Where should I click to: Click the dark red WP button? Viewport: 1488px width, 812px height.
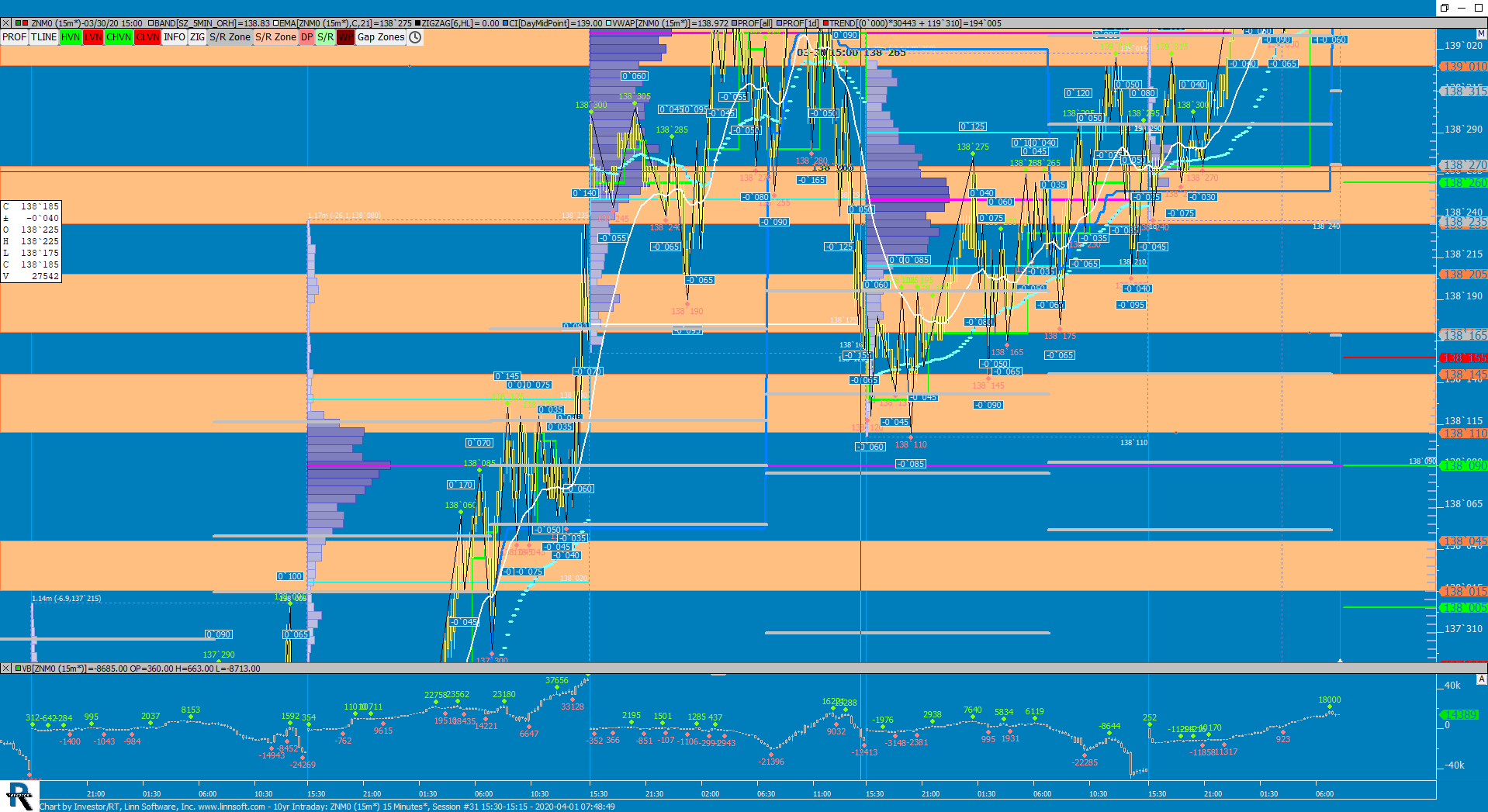pyautogui.click(x=345, y=37)
